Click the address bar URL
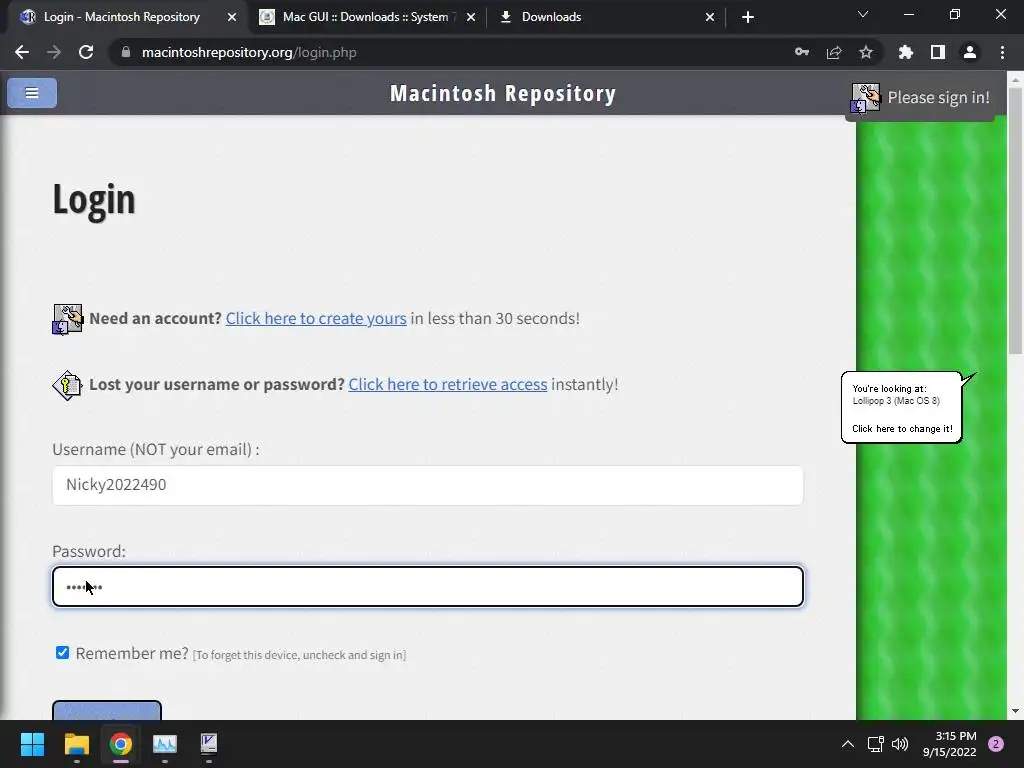 (249, 52)
